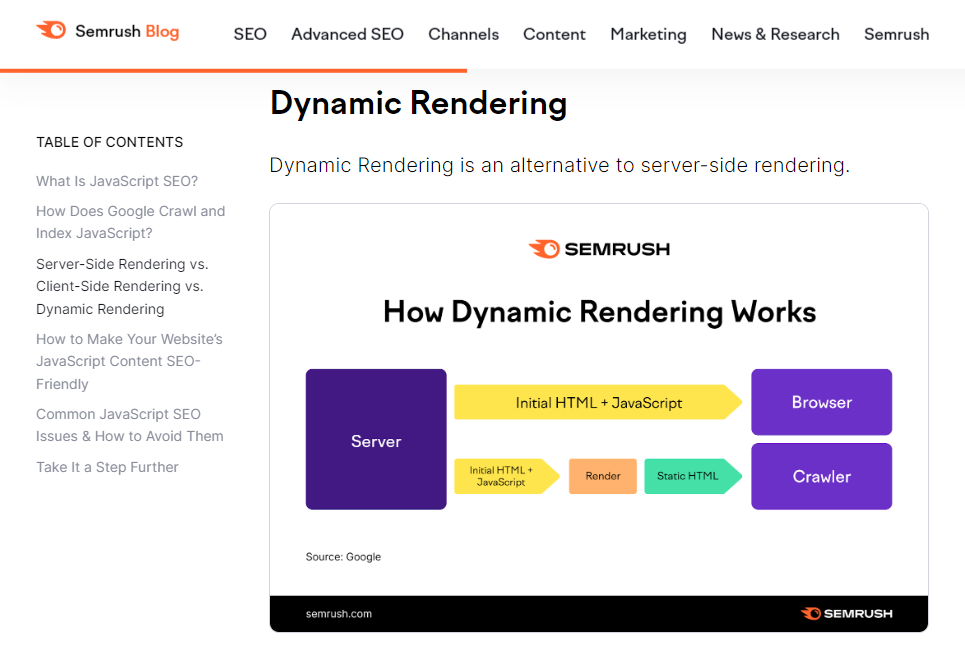Image resolution: width=965 pixels, height=651 pixels.
Task: Click the Browser box in diagram
Action: pos(822,402)
